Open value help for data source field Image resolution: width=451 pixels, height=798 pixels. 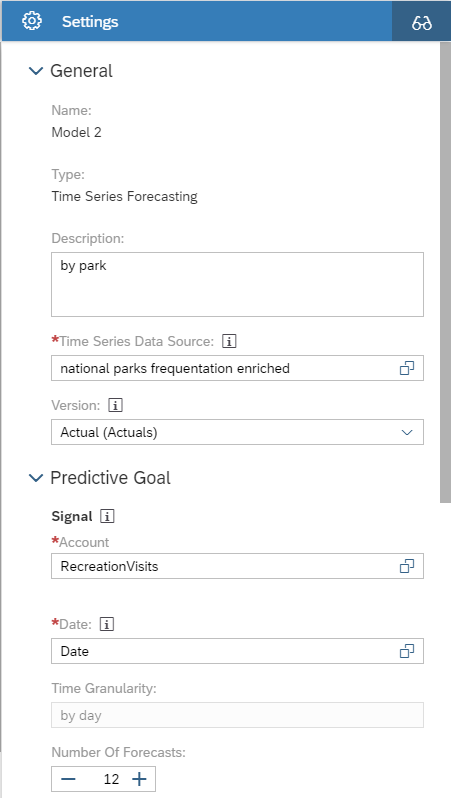pyautogui.click(x=407, y=368)
